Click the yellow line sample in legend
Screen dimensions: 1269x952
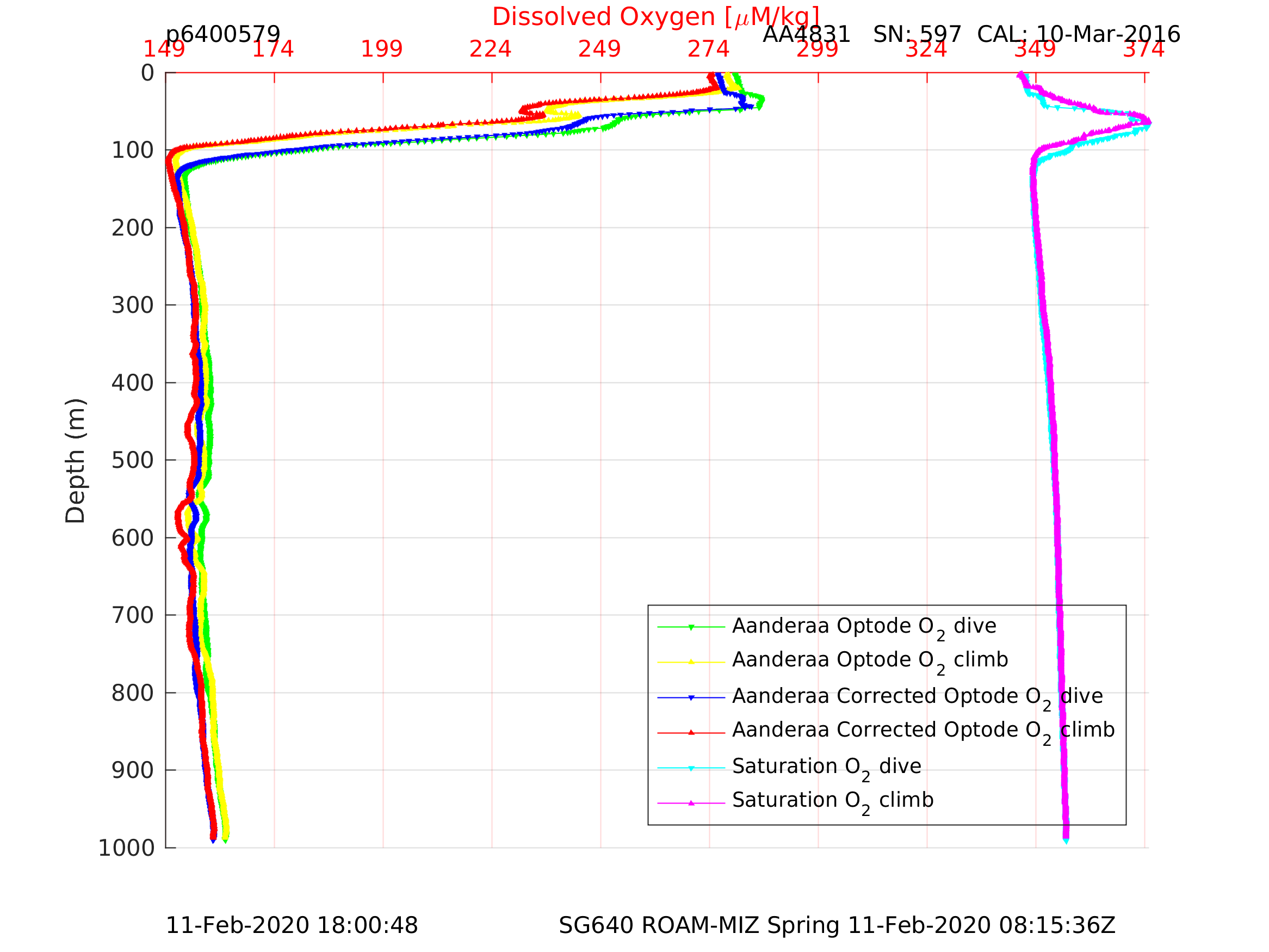pos(691,662)
